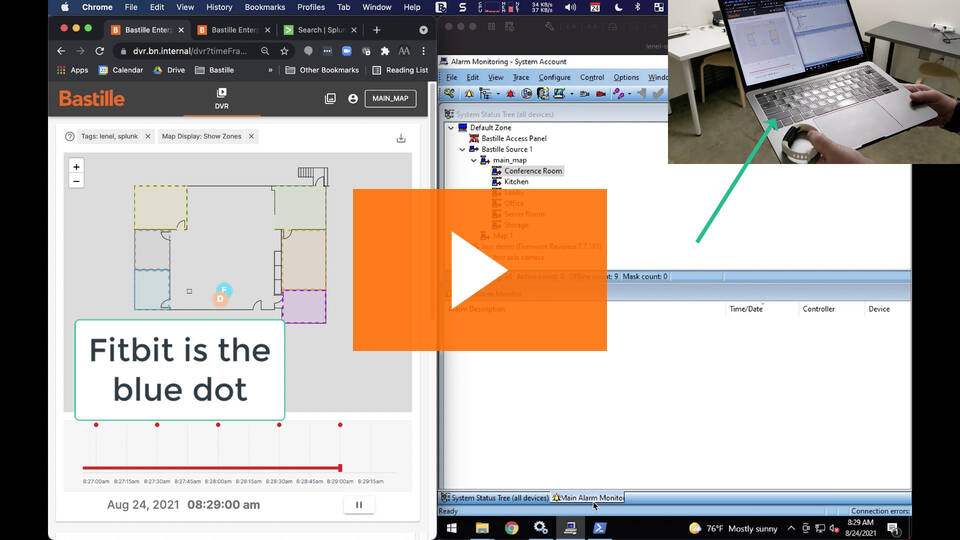Open the Options menu in Alarm Monitoring

pyautogui.click(x=626, y=77)
